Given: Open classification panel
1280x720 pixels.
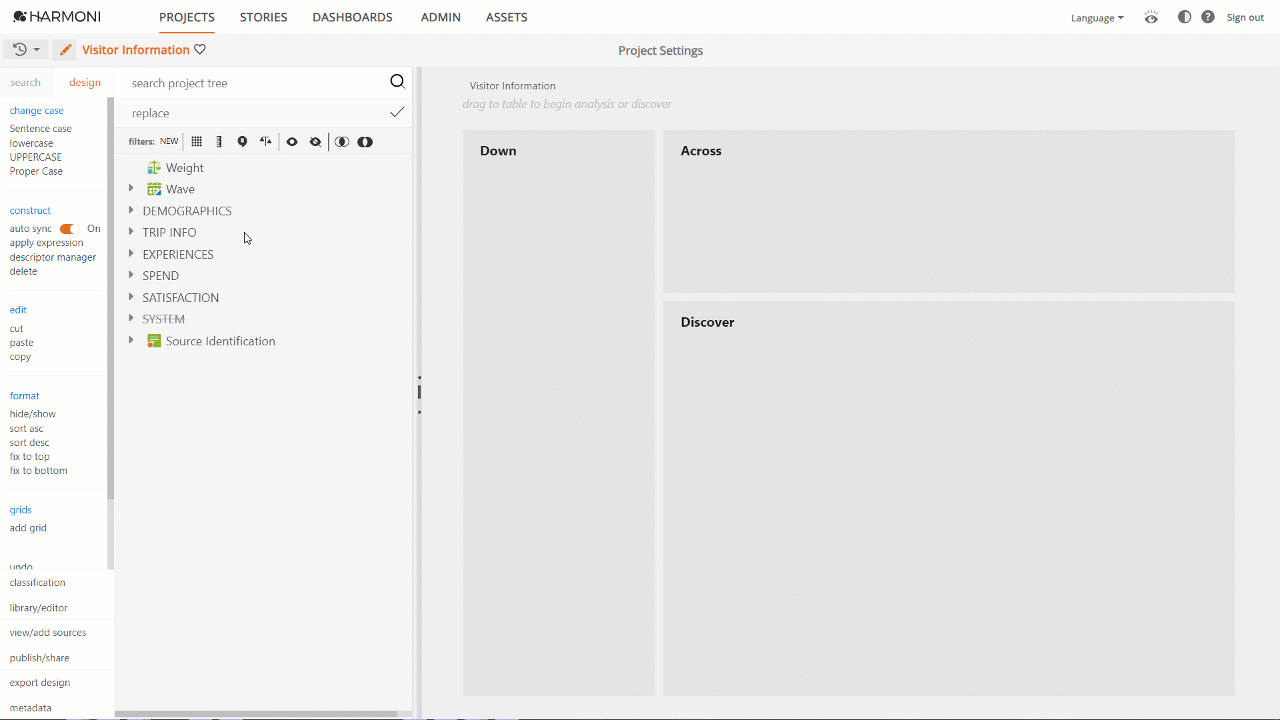Looking at the screenshot, I should click(x=38, y=583).
